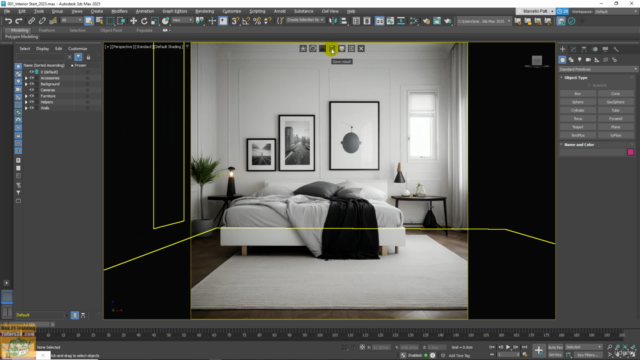
Task: Click the Sphere primitive button
Action: pyautogui.click(x=578, y=102)
